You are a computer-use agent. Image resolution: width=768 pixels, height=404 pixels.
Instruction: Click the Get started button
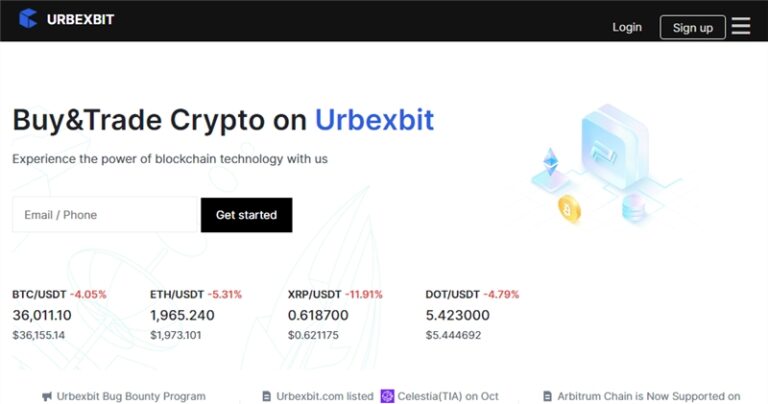coord(246,215)
